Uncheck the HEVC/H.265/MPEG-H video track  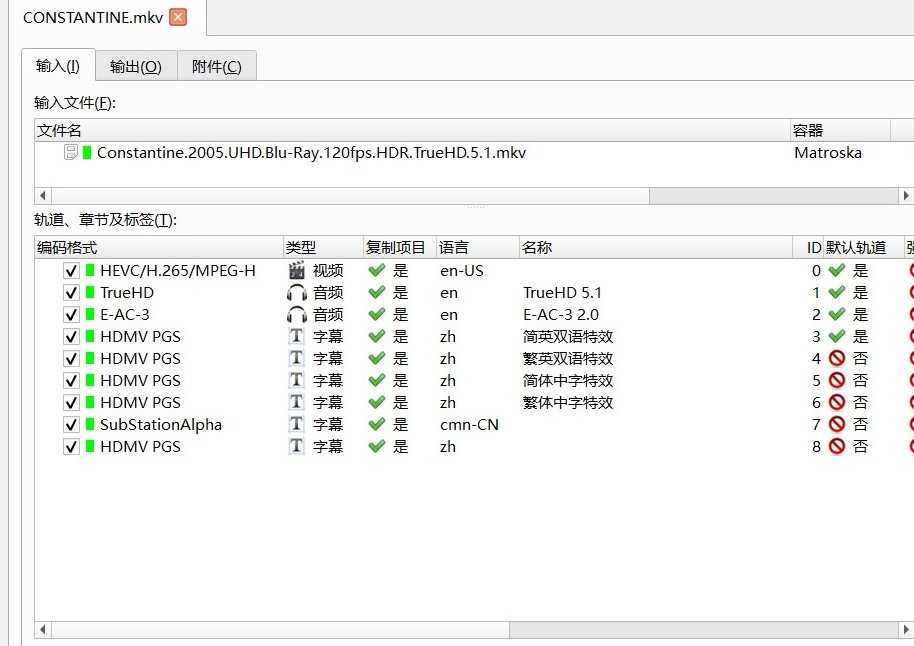tap(71, 271)
